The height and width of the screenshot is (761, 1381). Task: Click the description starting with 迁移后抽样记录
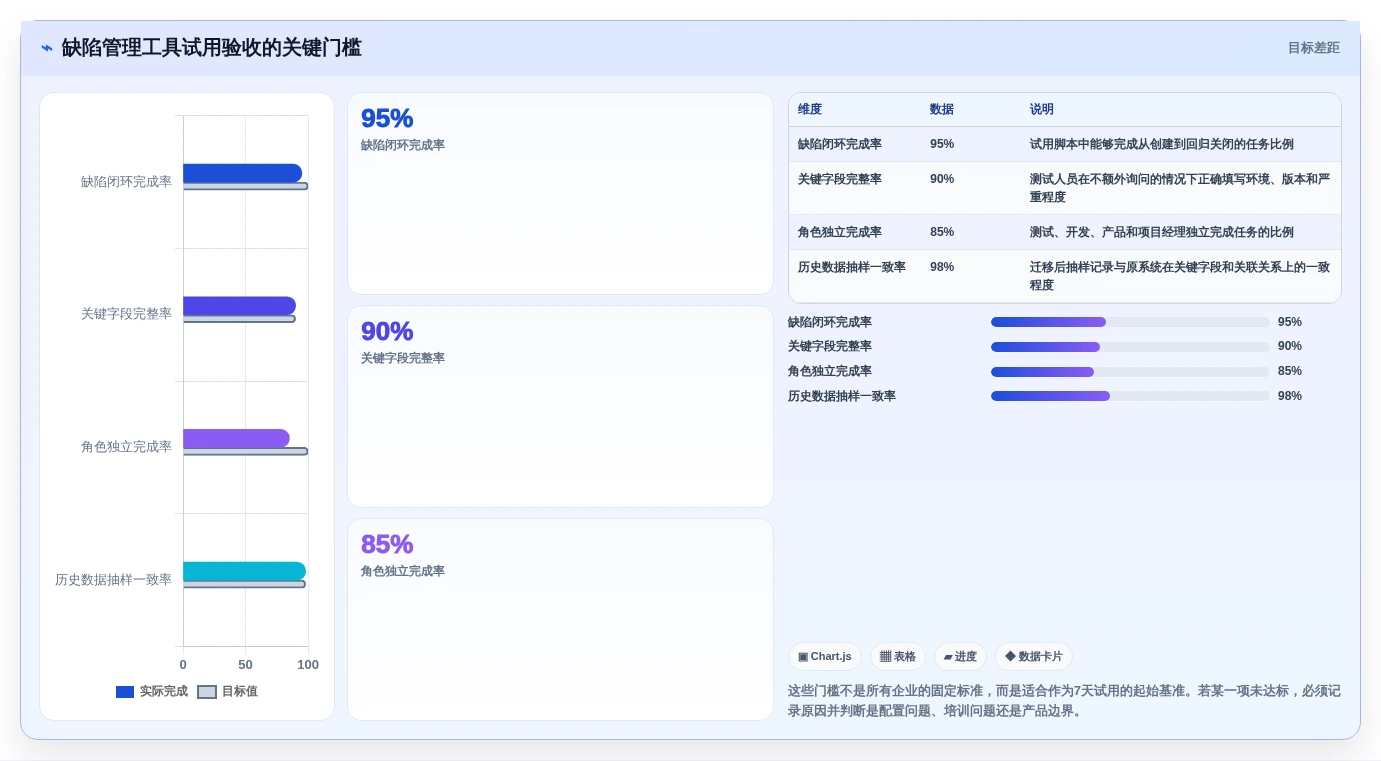pyautogui.click(x=1180, y=276)
